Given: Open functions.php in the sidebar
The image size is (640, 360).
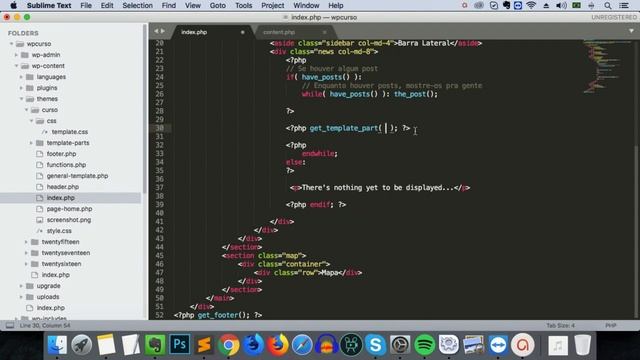Looking at the screenshot, I should (x=66, y=165).
